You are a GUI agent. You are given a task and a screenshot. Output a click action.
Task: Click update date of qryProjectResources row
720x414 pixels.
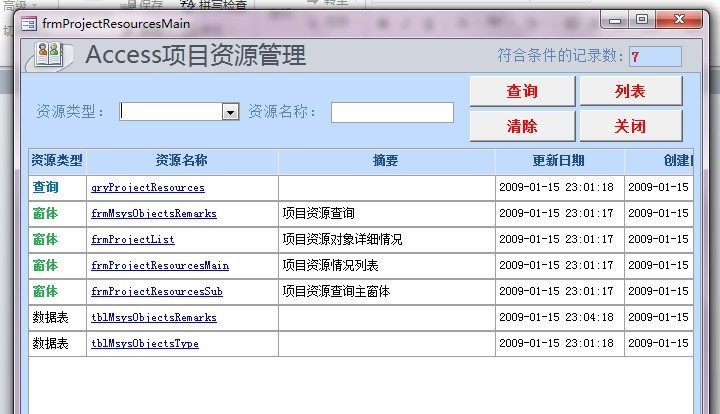click(x=559, y=187)
